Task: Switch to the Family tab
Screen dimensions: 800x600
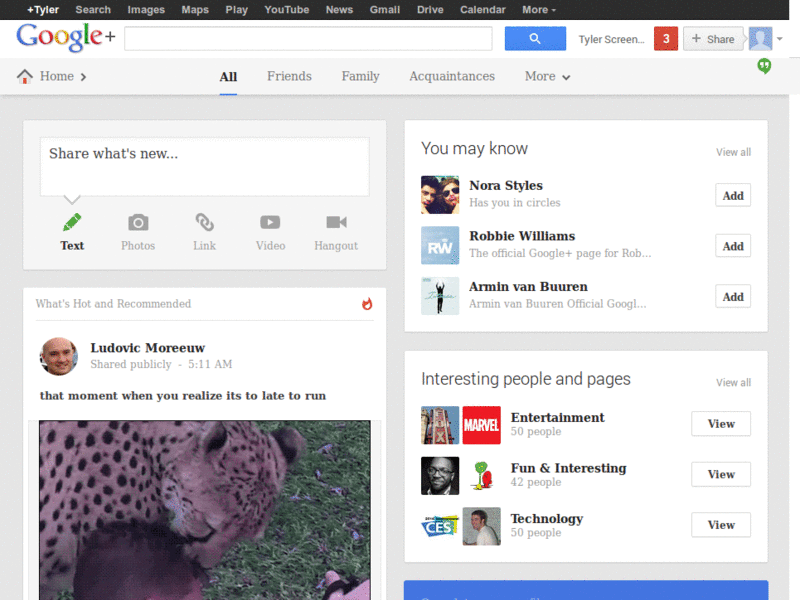Action: click(x=360, y=76)
